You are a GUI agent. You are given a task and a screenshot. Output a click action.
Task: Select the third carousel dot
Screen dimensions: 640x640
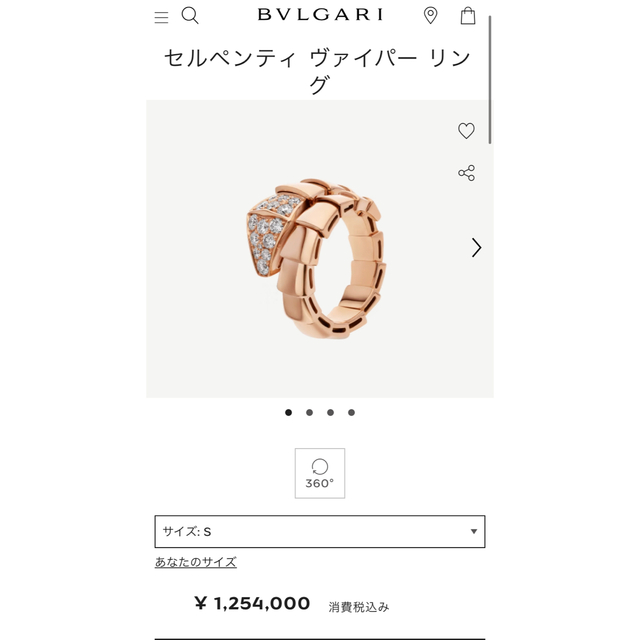330,412
